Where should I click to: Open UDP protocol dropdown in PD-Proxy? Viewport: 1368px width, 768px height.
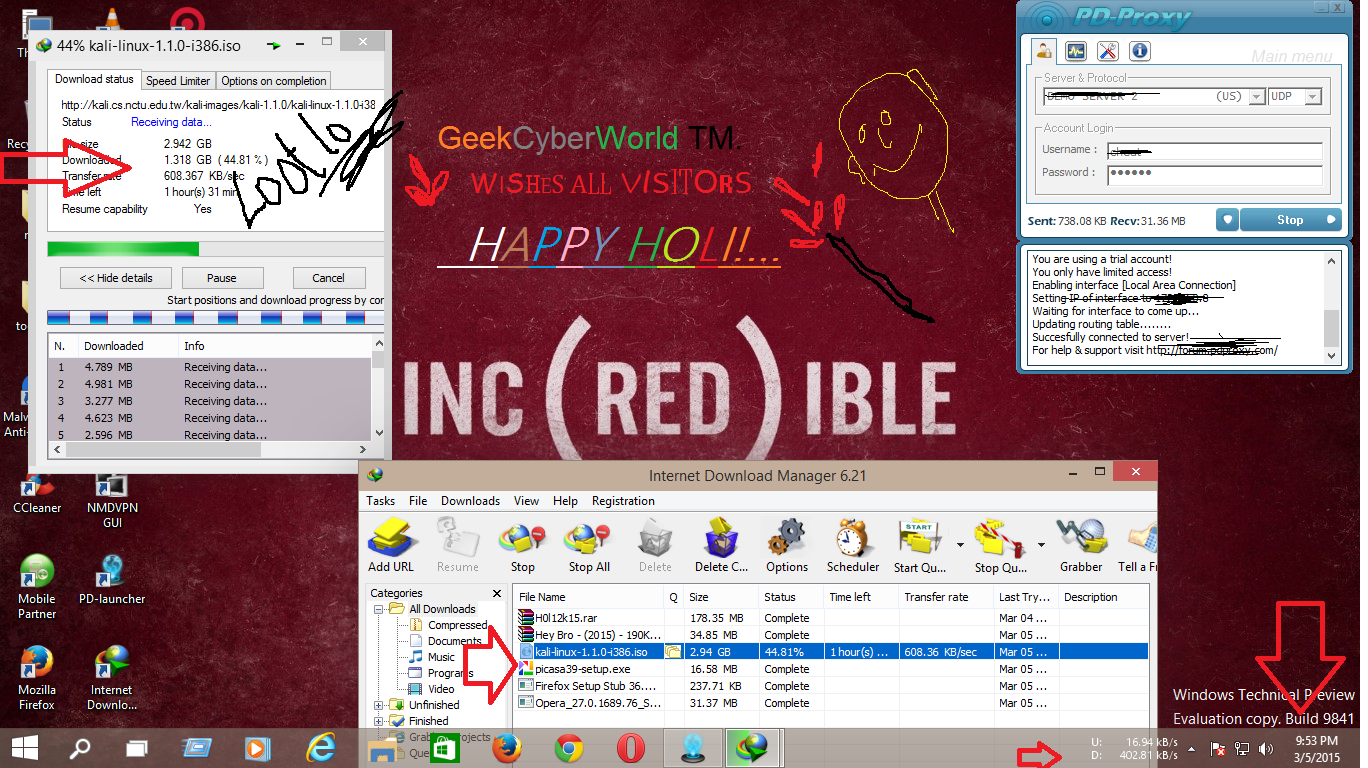pyautogui.click(x=1313, y=97)
